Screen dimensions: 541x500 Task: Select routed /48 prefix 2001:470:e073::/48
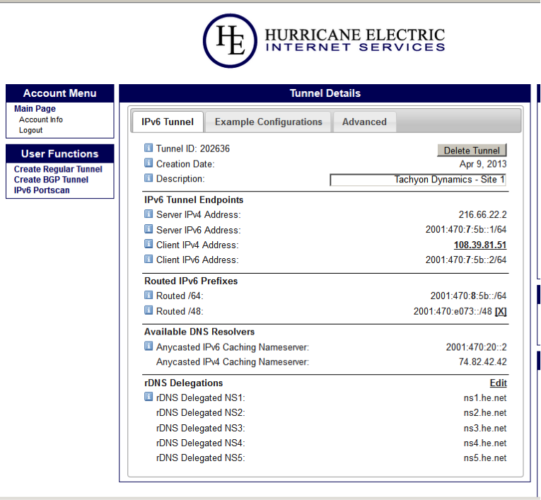tap(453, 312)
